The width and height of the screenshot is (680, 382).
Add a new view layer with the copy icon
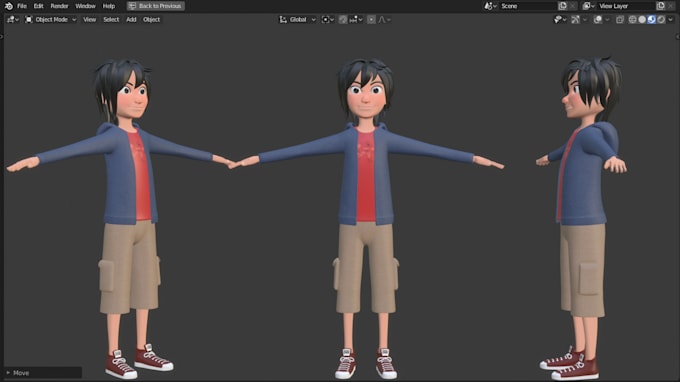point(661,6)
